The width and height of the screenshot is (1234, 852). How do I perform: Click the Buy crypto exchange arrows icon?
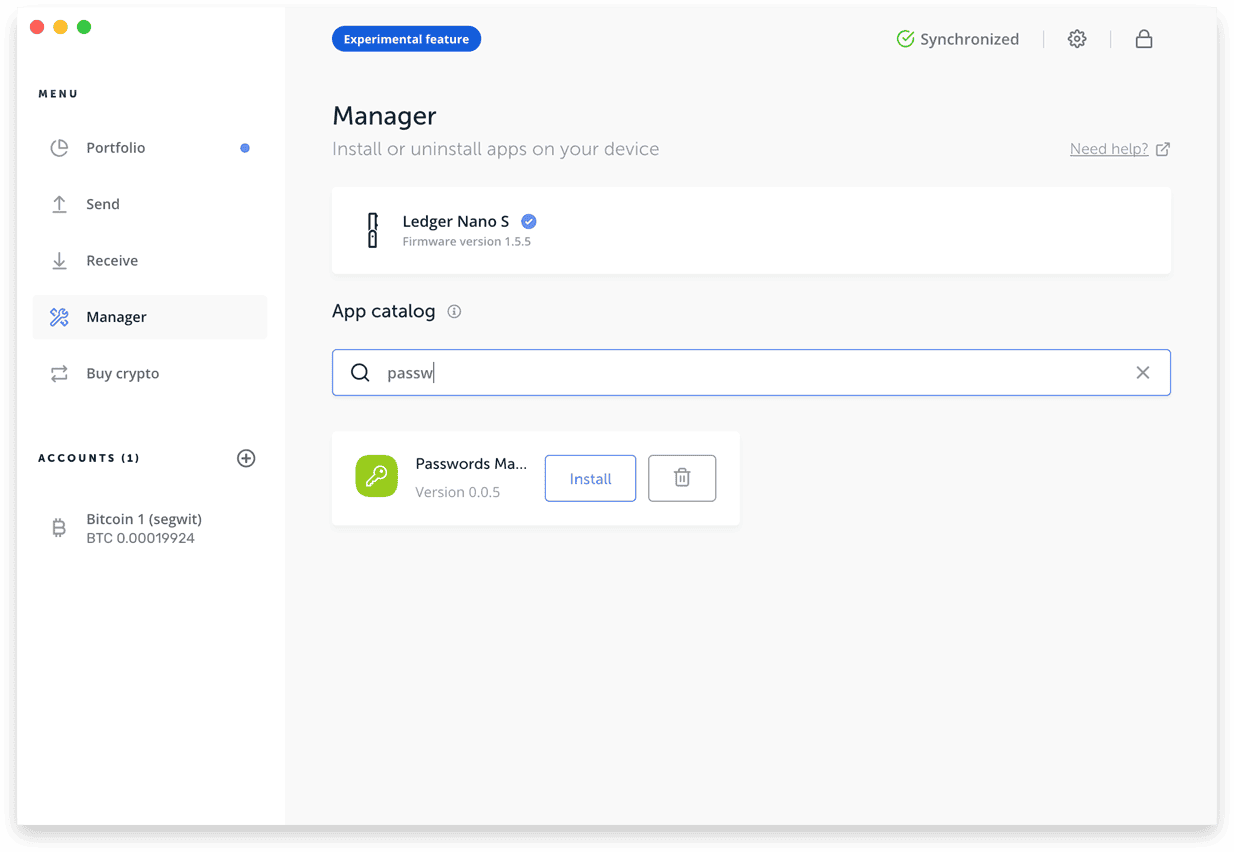[59, 374]
